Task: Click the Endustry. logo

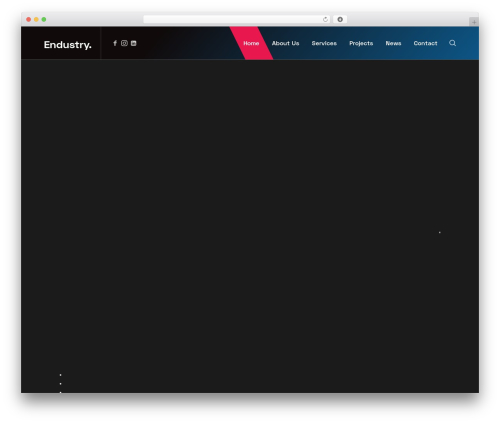Action: 67,44
